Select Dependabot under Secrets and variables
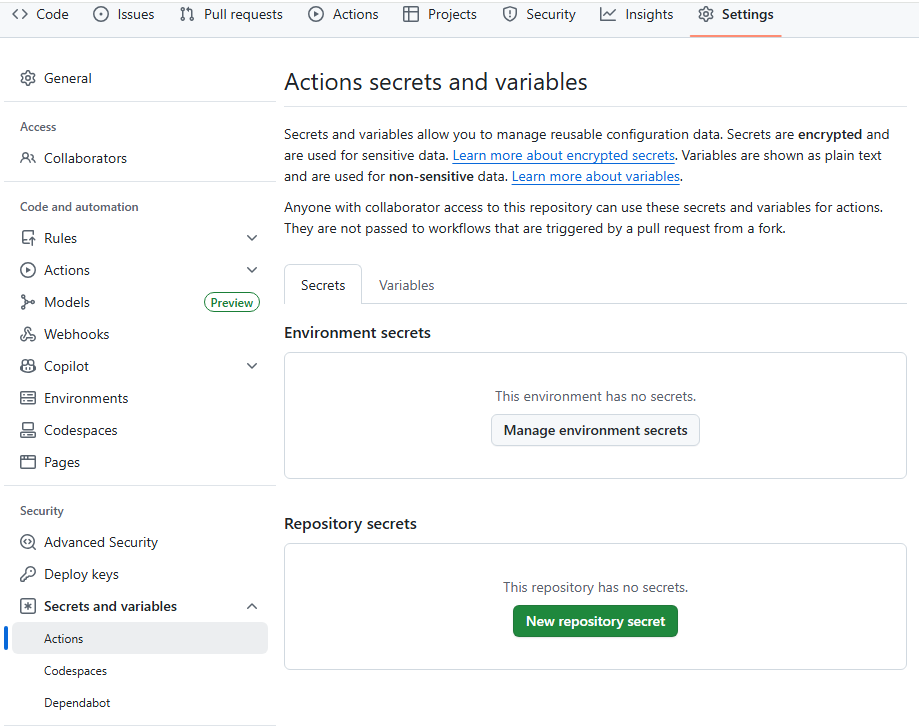 click(x=77, y=703)
